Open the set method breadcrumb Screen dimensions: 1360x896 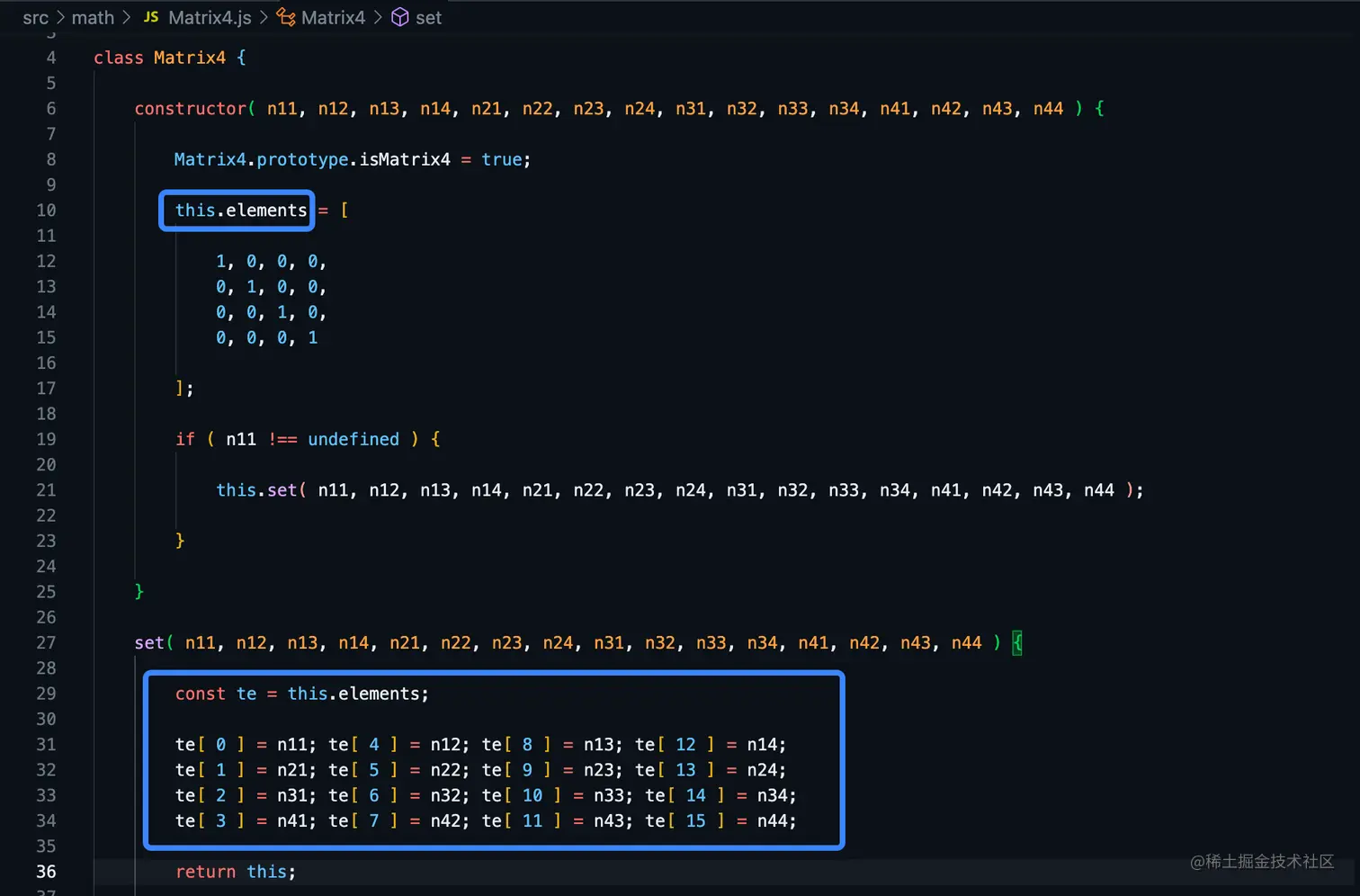click(x=428, y=18)
